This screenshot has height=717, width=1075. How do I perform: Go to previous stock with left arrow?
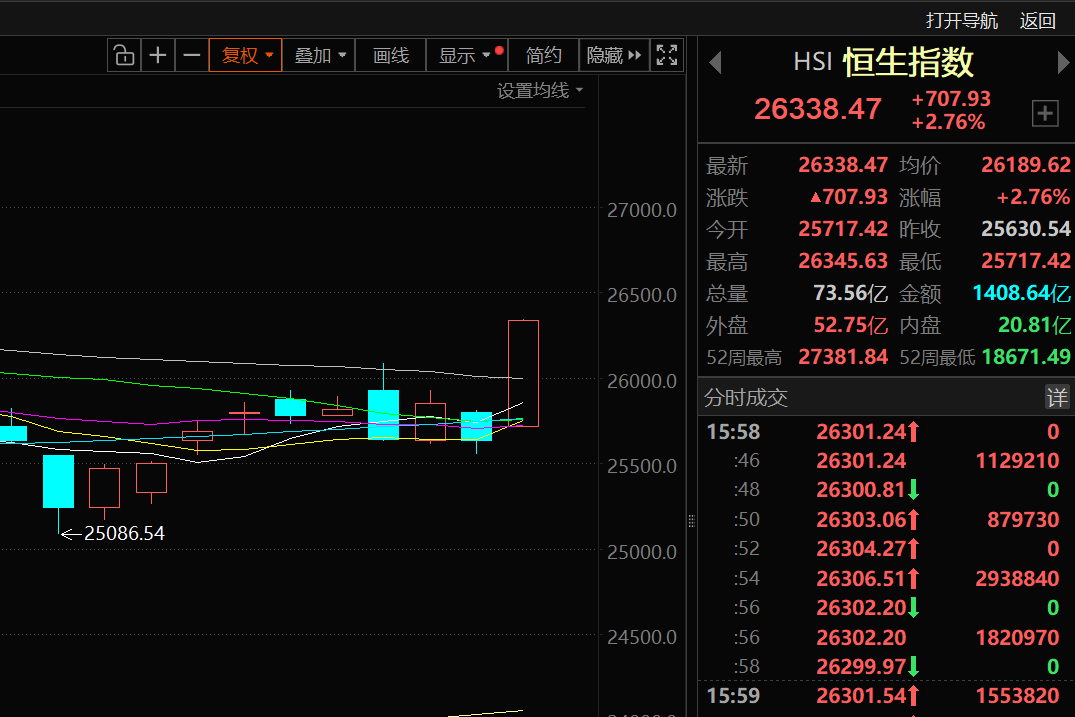[715, 63]
